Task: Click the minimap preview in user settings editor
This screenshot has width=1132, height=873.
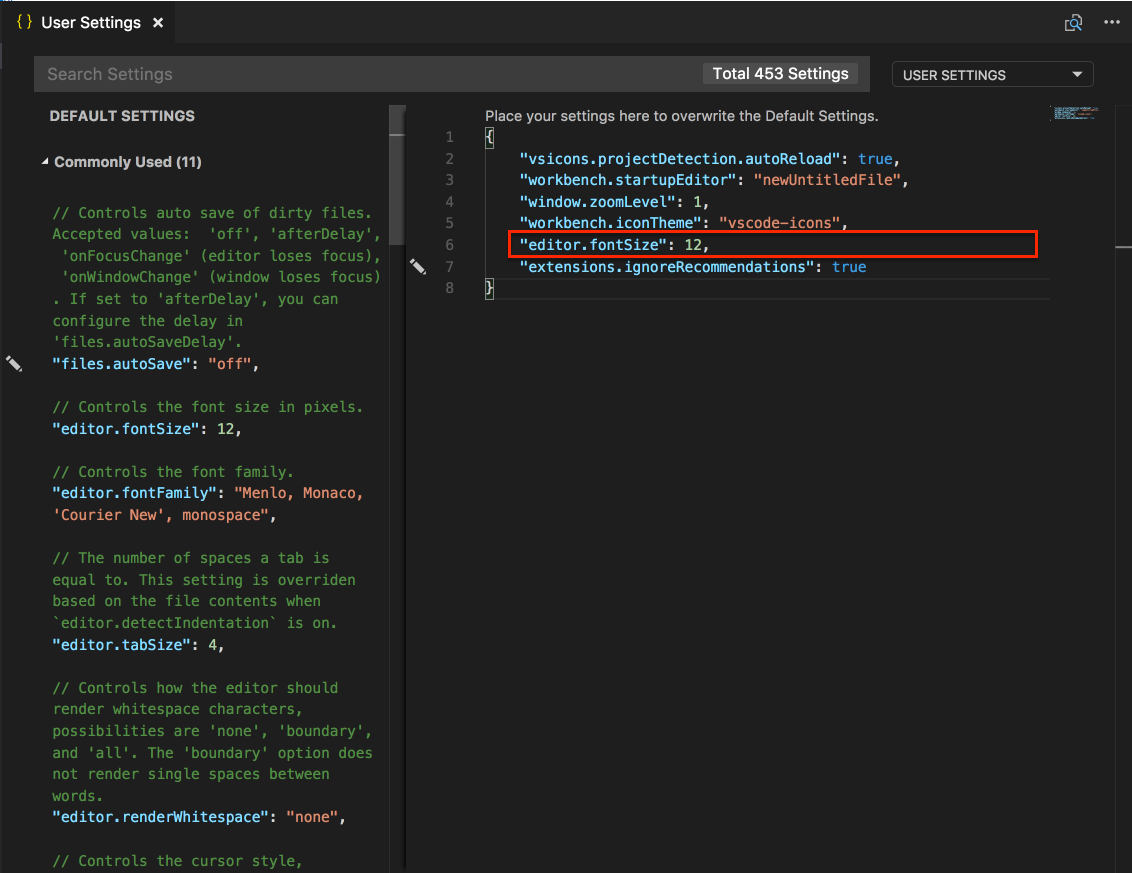Action: coord(1075,113)
